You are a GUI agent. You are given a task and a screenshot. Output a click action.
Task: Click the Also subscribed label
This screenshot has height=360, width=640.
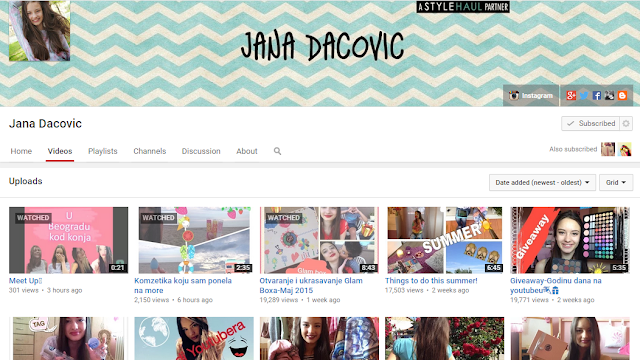[x=573, y=149]
